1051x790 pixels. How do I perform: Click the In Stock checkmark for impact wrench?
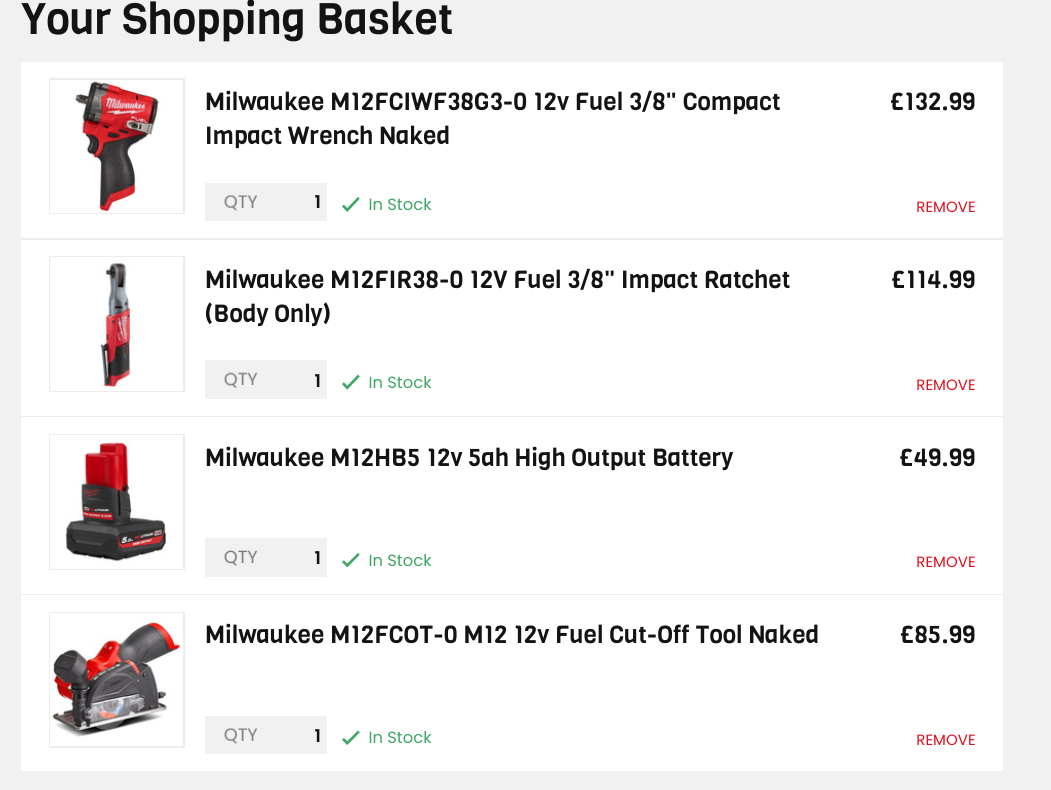[x=351, y=205]
